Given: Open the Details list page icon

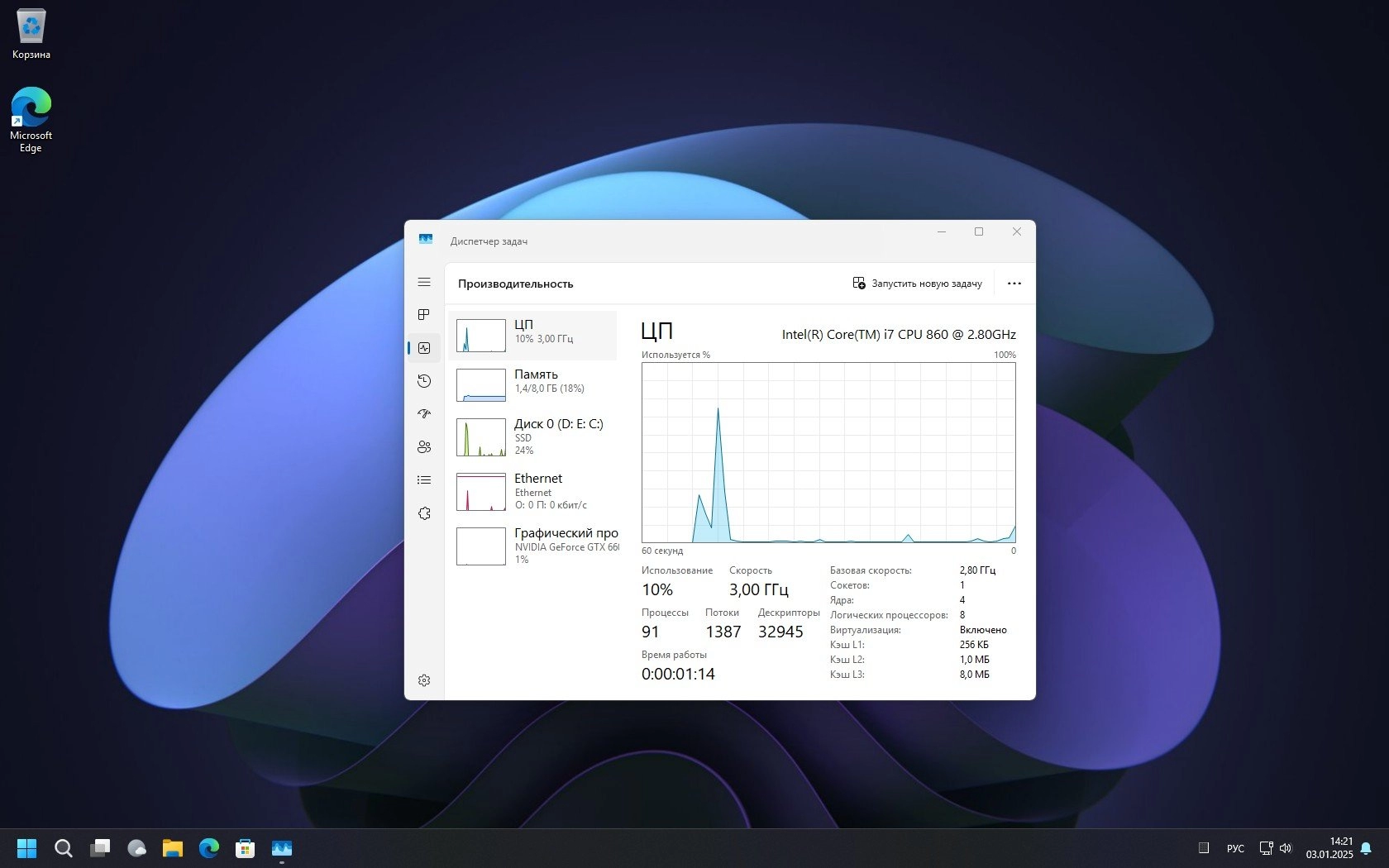Looking at the screenshot, I should pyautogui.click(x=424, y=480).
